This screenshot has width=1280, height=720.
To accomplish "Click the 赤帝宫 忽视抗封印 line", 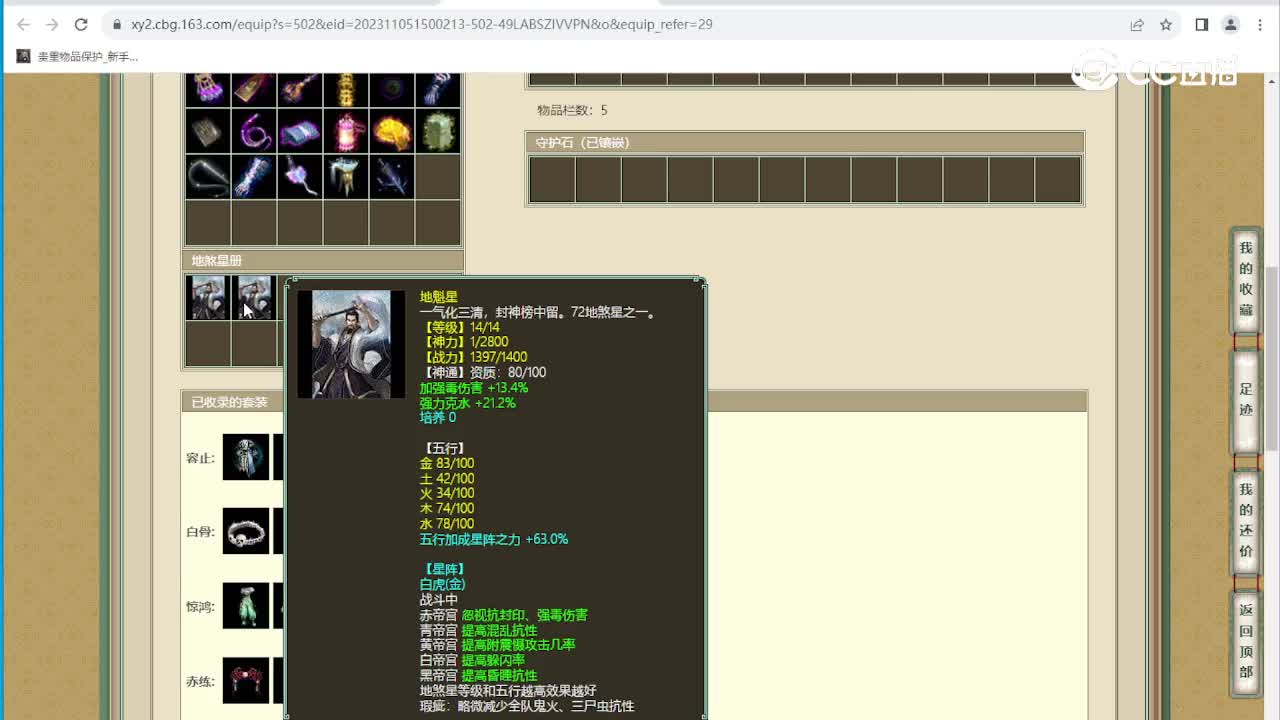I will click(x=504, y=615).
